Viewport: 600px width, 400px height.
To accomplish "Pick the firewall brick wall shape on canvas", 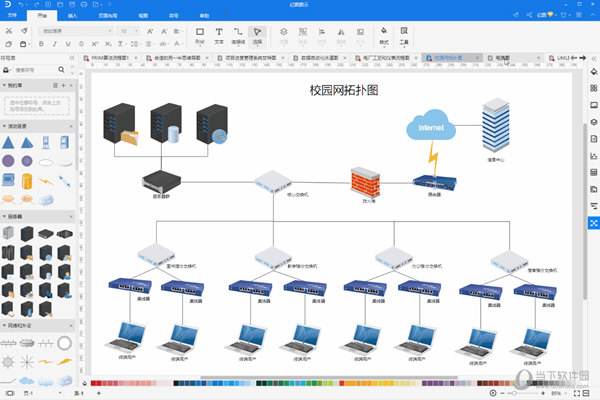I will point(365,182).
